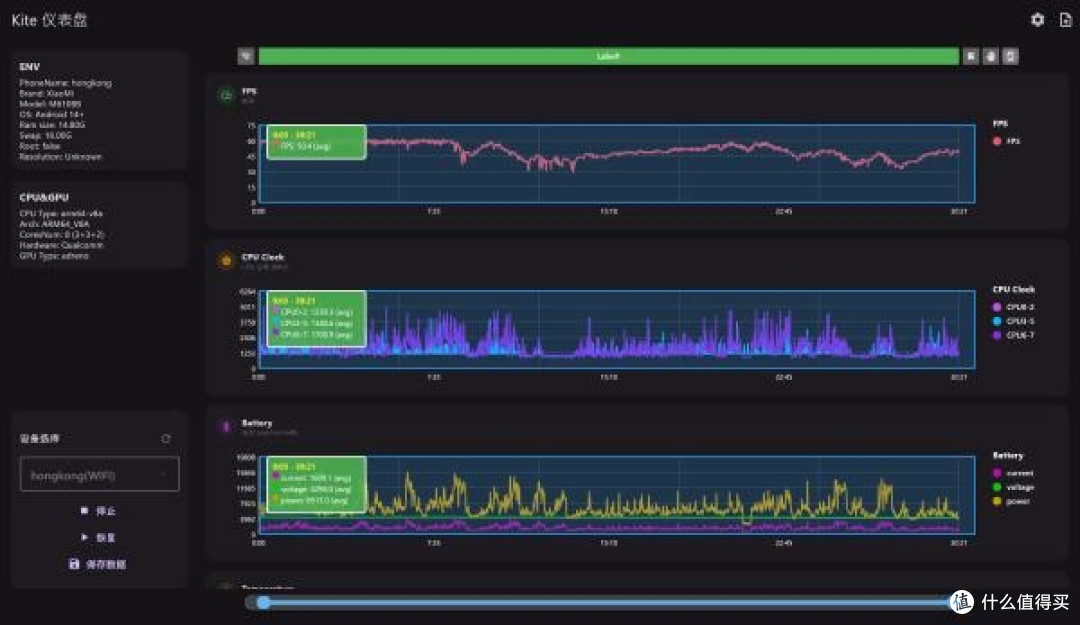
Task: Open the document icon next to the gear
Action: pos(1066,20)
